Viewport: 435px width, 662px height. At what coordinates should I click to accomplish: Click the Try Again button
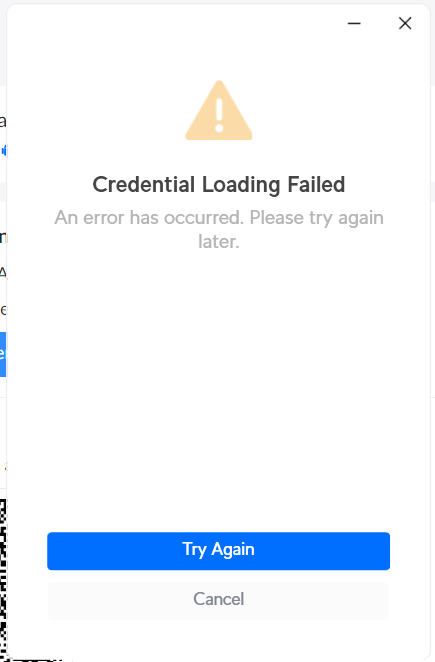[x=218, y=551]
